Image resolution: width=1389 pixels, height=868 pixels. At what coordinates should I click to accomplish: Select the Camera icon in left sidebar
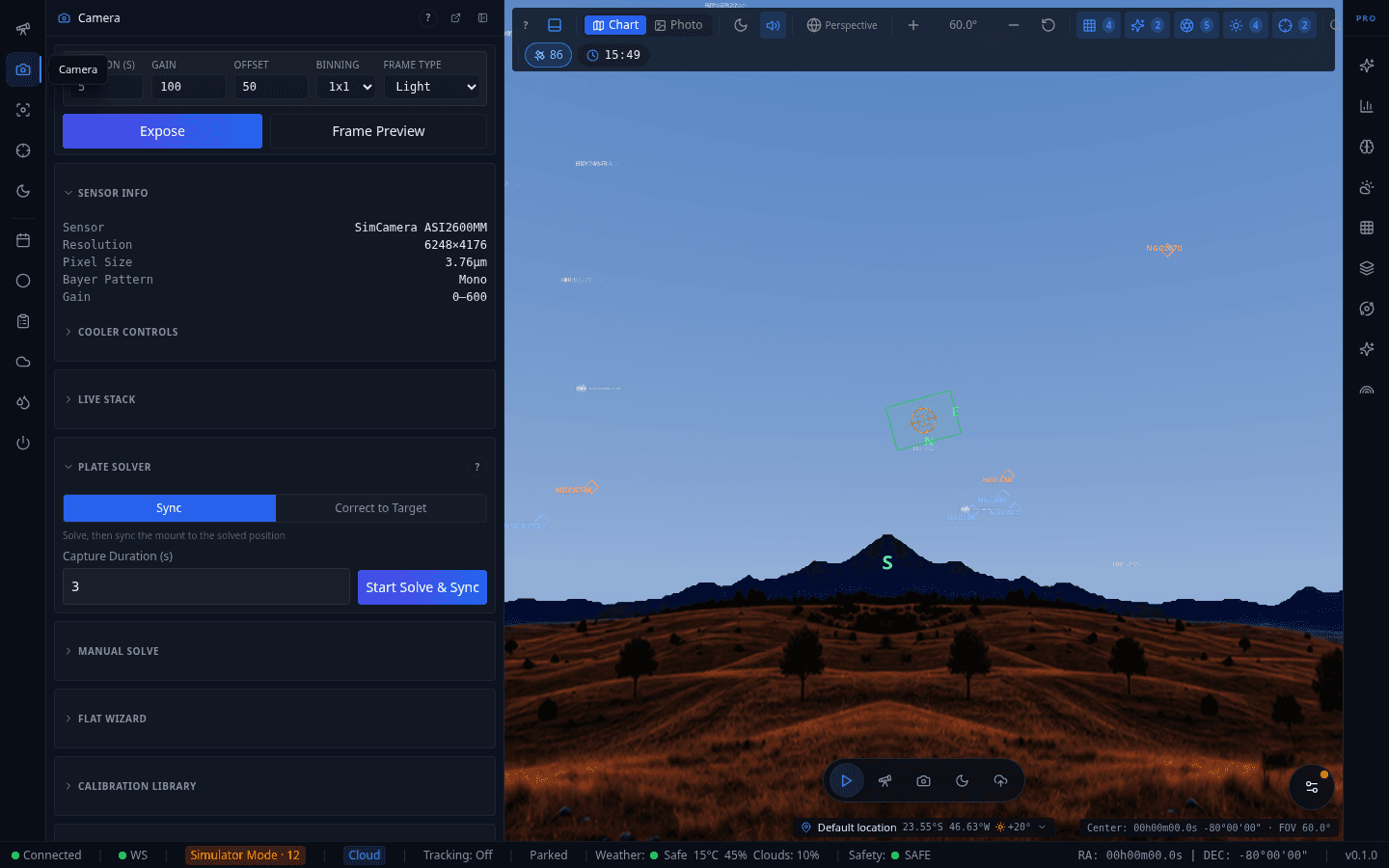coord(23,69)
